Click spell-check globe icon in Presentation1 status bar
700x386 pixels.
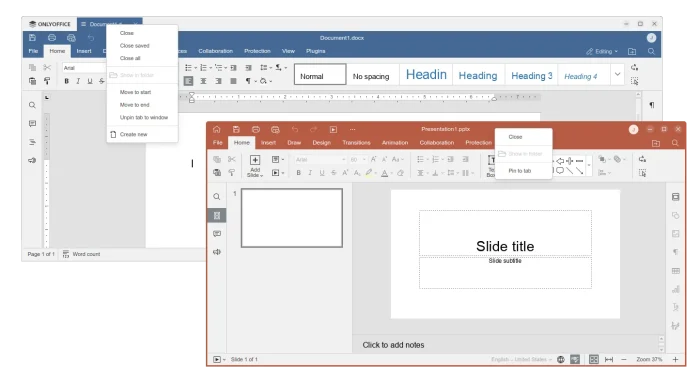[x=561, y=359]
